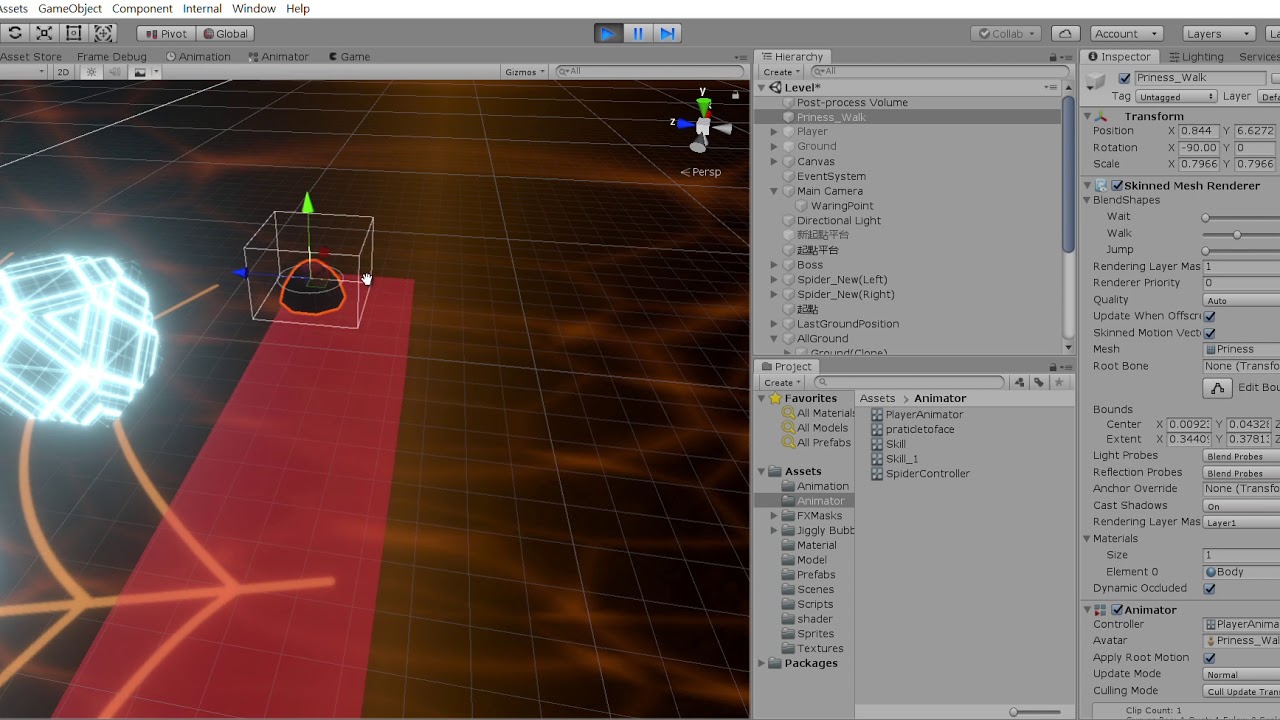The height and width of the screenshot is (720, 1280).
Task: Collapse the Main Camera object
Action: (x=774, y=191)
